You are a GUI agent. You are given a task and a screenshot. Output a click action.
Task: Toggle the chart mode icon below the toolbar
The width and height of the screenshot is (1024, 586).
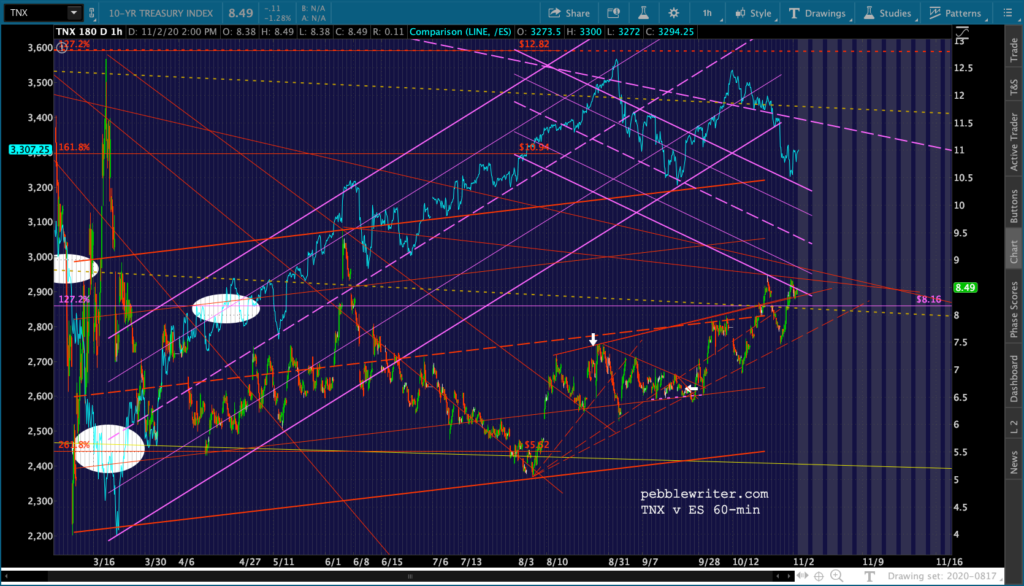coord(962,32)
